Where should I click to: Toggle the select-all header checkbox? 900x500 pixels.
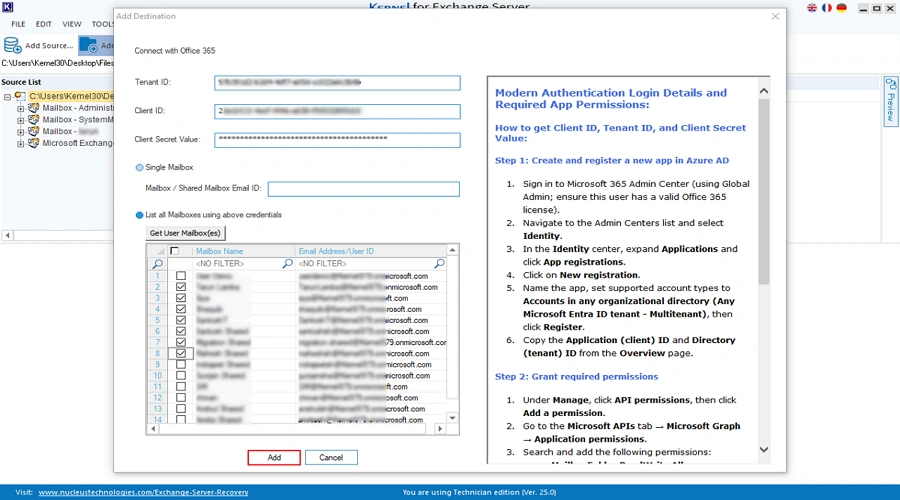(x=174, y=251)
